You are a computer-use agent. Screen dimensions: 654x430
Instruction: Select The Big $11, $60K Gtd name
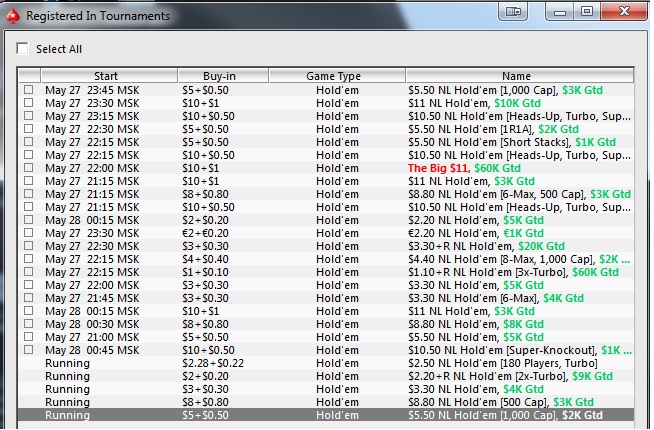click(x=464, y=168)
